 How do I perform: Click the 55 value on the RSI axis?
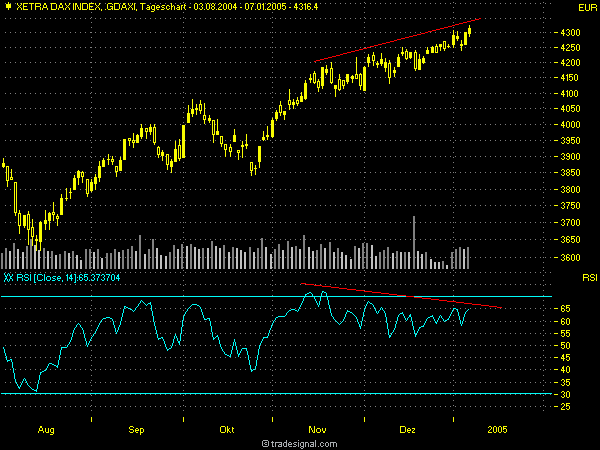pyautogui.click(x=565, y=334)
